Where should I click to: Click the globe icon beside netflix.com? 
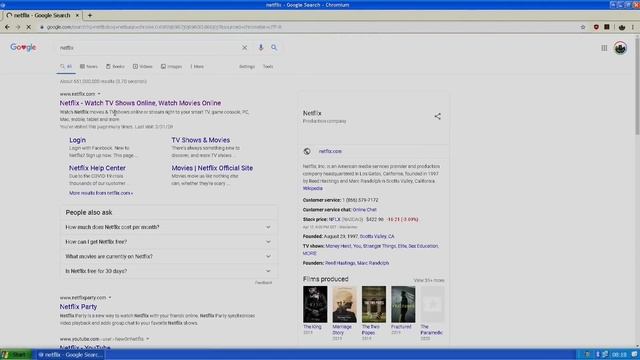click(x=307, y=151)
